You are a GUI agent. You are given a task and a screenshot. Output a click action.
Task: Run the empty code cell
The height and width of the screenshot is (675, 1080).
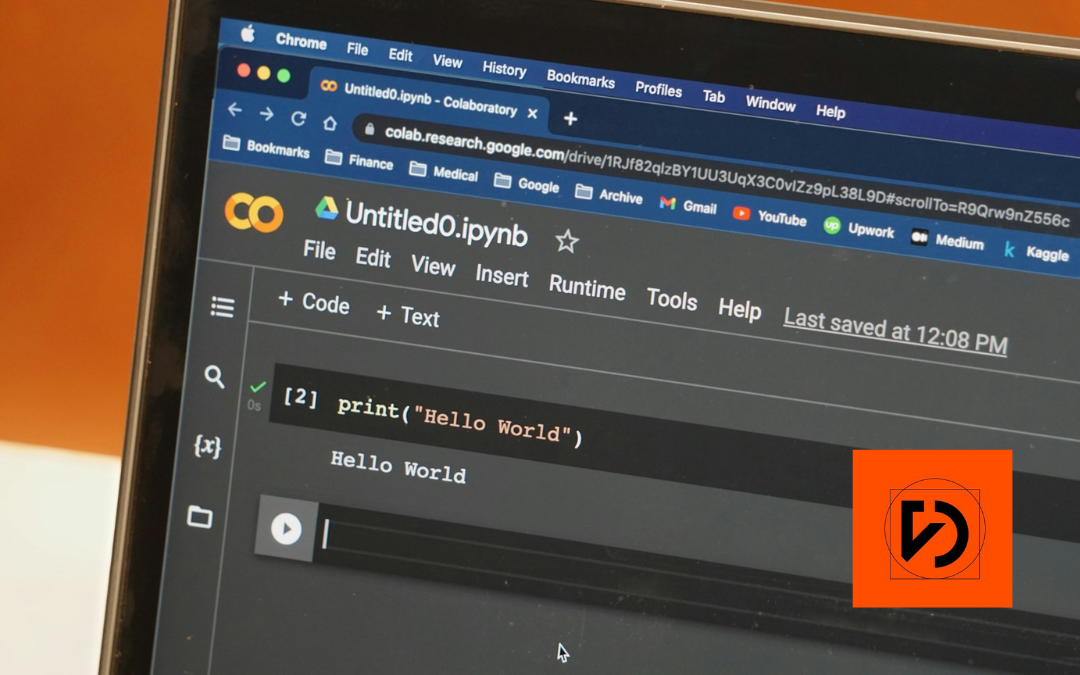click(x=285, y=530)
